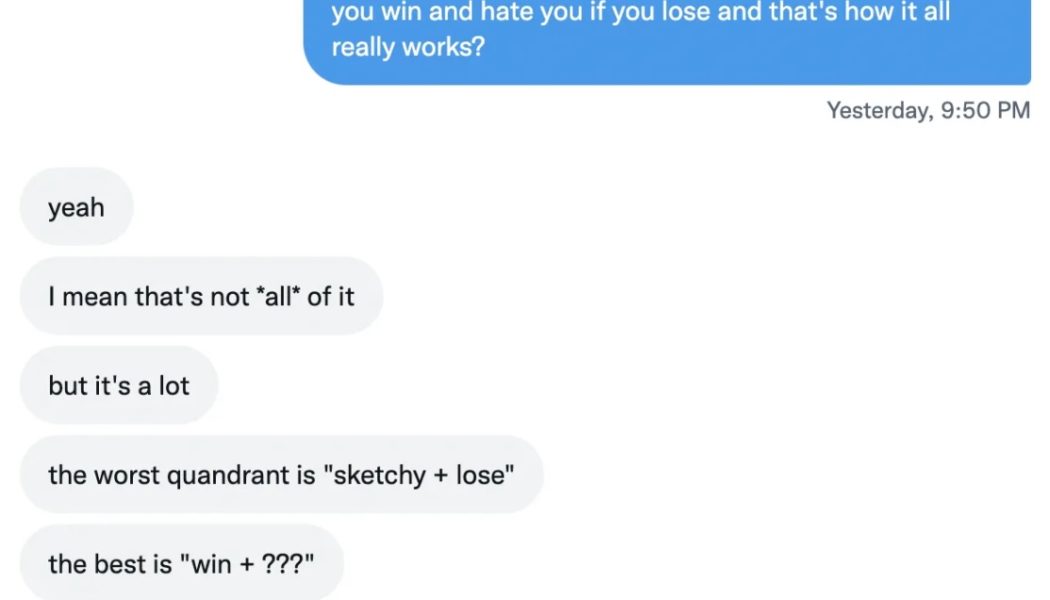Viewport: 1050px width, 600px height.
Task: Click the "Yesterday, 9:50 PM" timestamp
Action: (x=928, y=110)
